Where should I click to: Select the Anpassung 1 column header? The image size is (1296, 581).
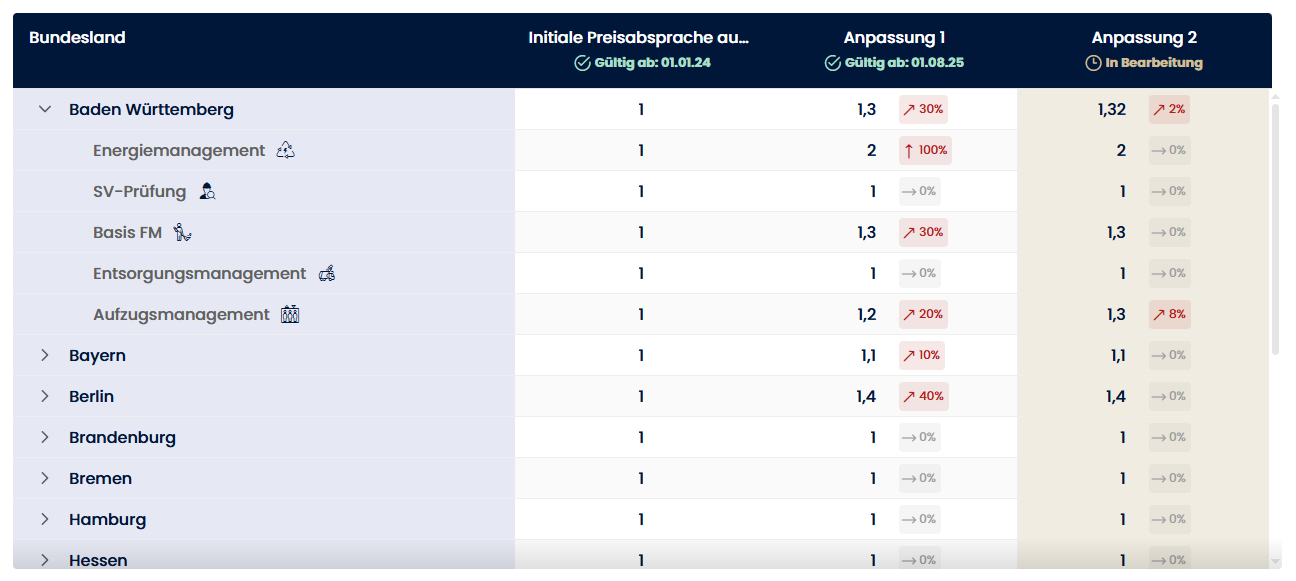(x=894, y=38)
